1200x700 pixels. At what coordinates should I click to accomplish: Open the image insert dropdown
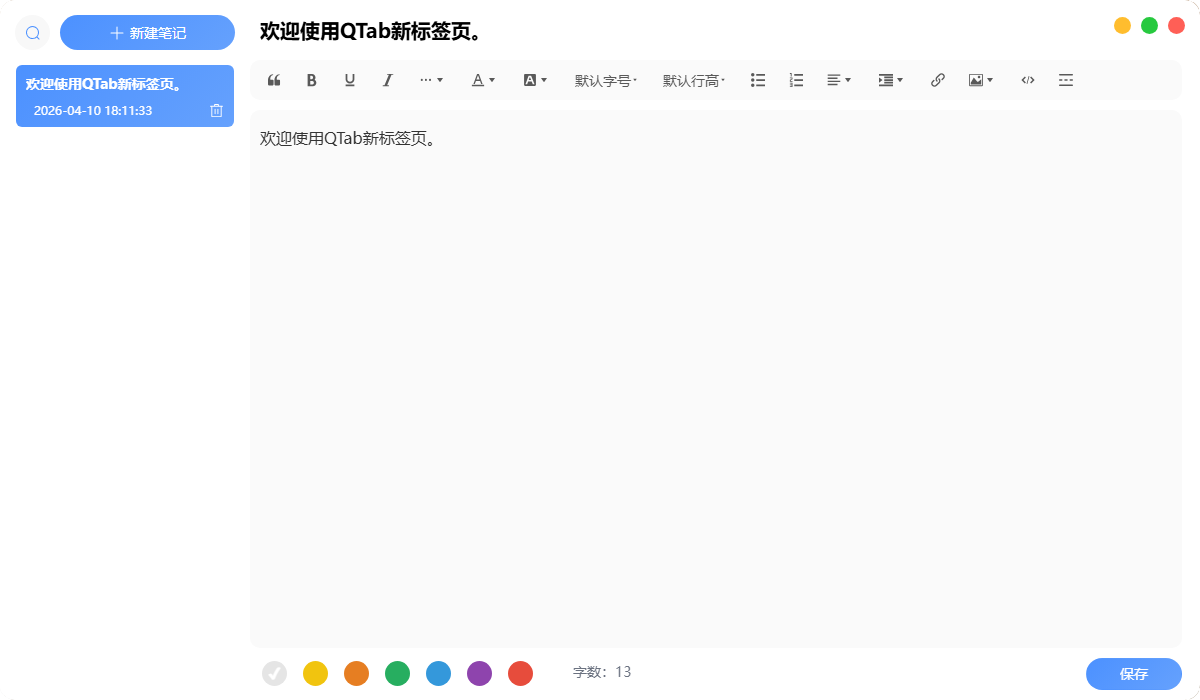981,80
